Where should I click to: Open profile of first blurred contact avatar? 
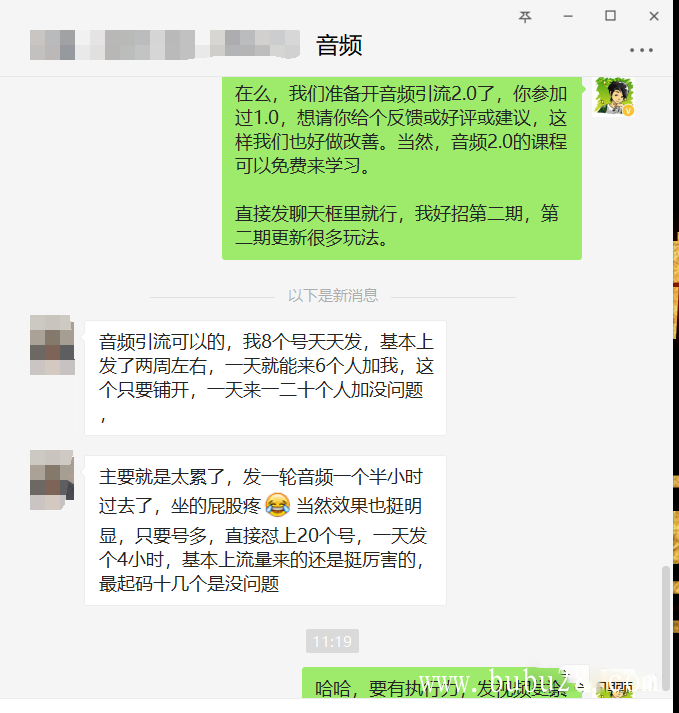click(52, 345)
